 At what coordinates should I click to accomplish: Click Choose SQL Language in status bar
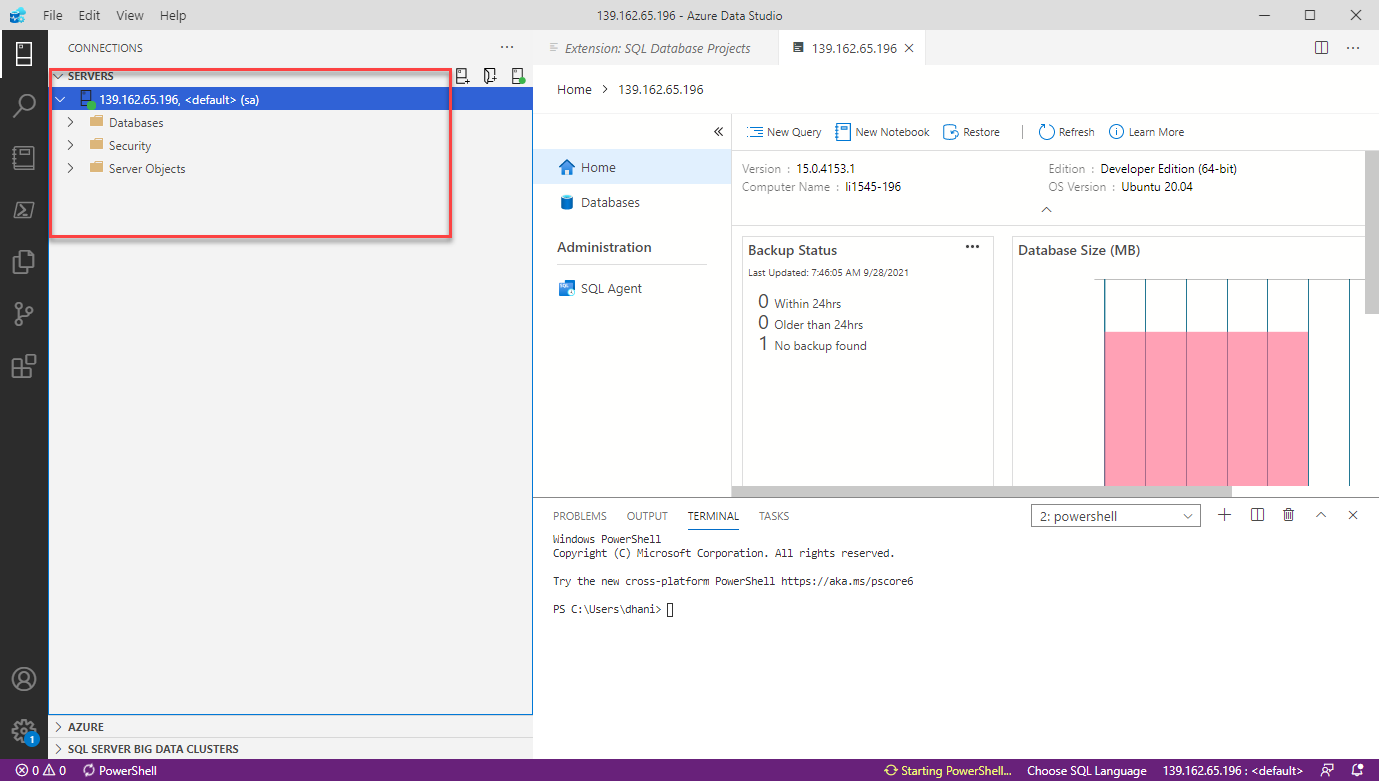pos(1087,771)
